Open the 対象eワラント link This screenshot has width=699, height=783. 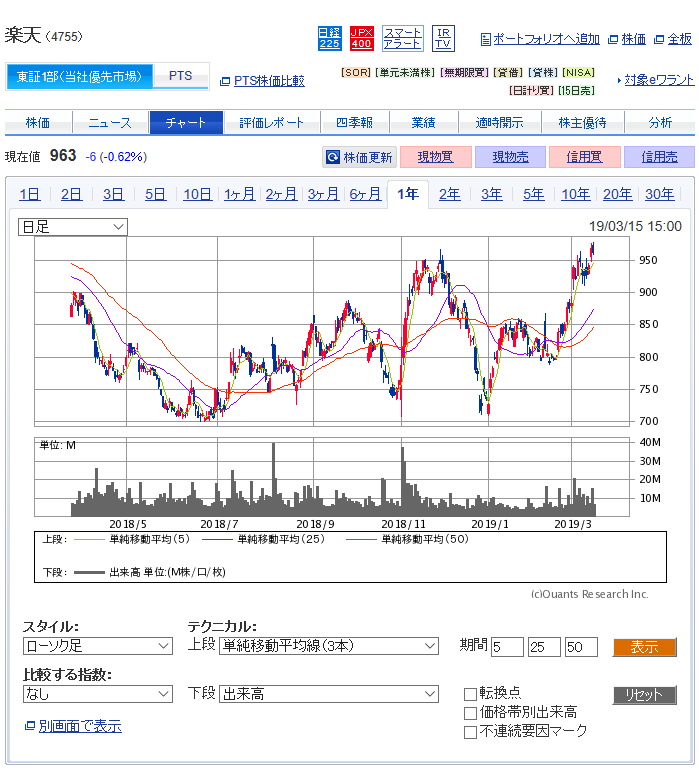(659, 80)
